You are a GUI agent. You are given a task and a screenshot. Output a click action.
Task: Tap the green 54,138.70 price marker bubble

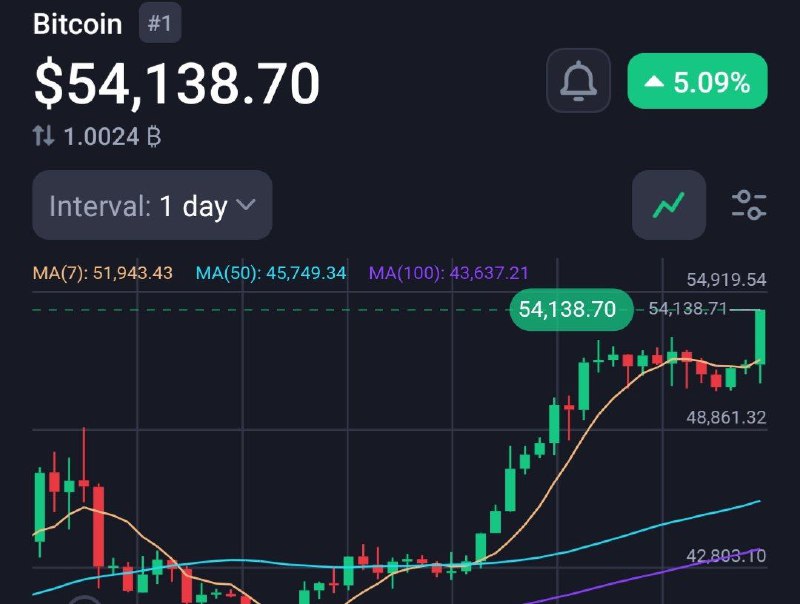click(571, 310)
